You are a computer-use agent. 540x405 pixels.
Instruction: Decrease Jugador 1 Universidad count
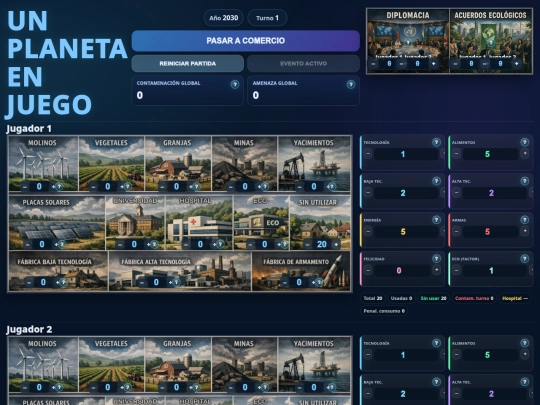click(x=120, y=245)
